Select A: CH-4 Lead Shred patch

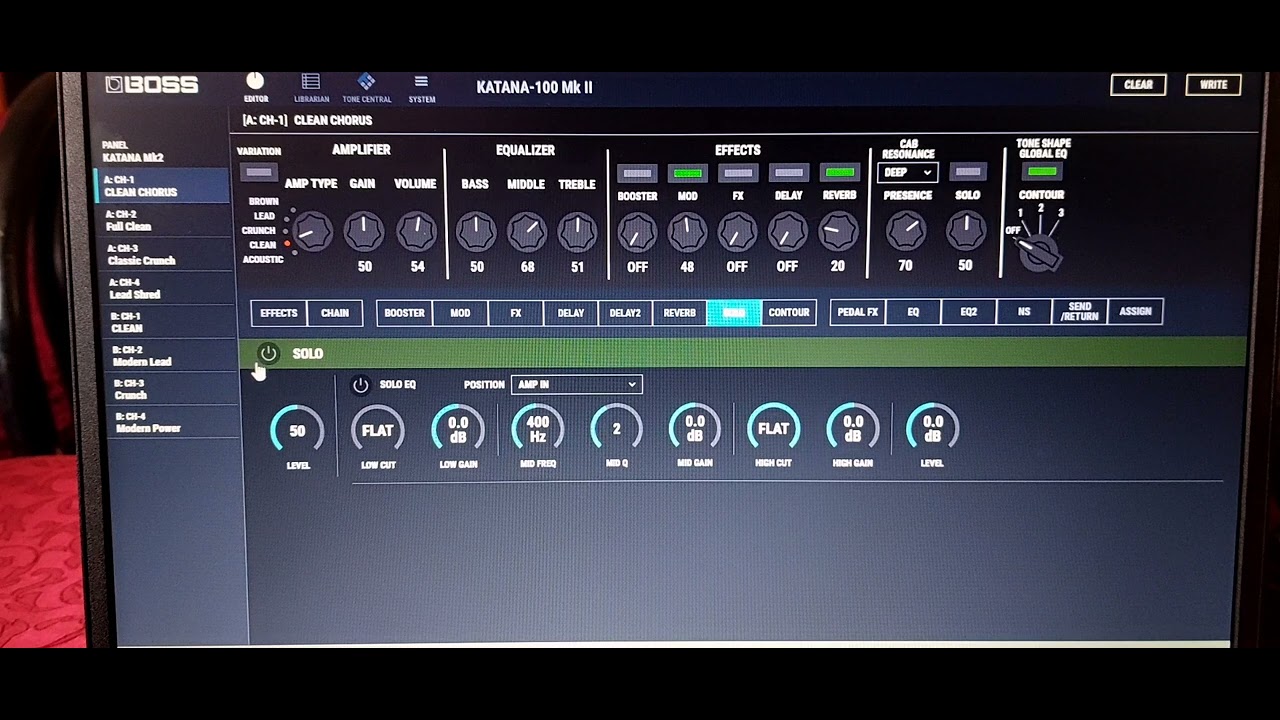click(x=166, y=288)
